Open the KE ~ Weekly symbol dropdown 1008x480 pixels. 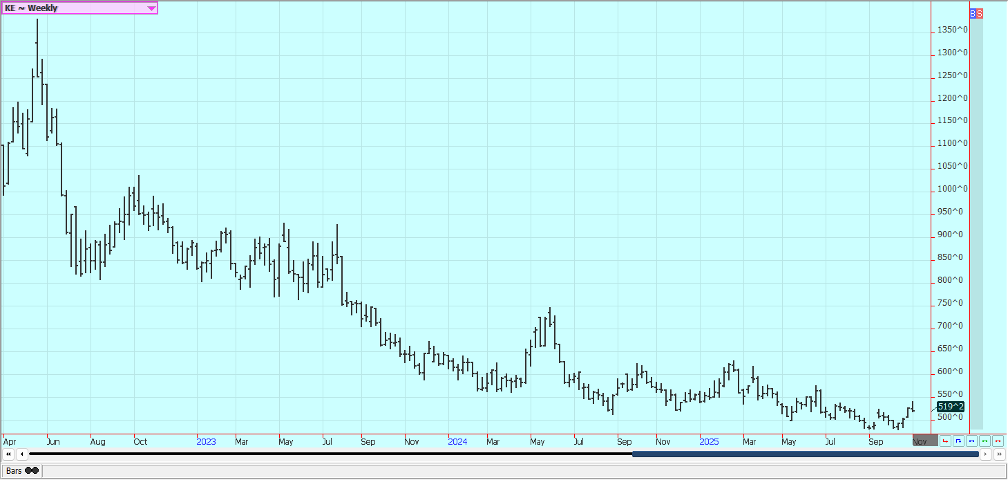pos(151,8)
